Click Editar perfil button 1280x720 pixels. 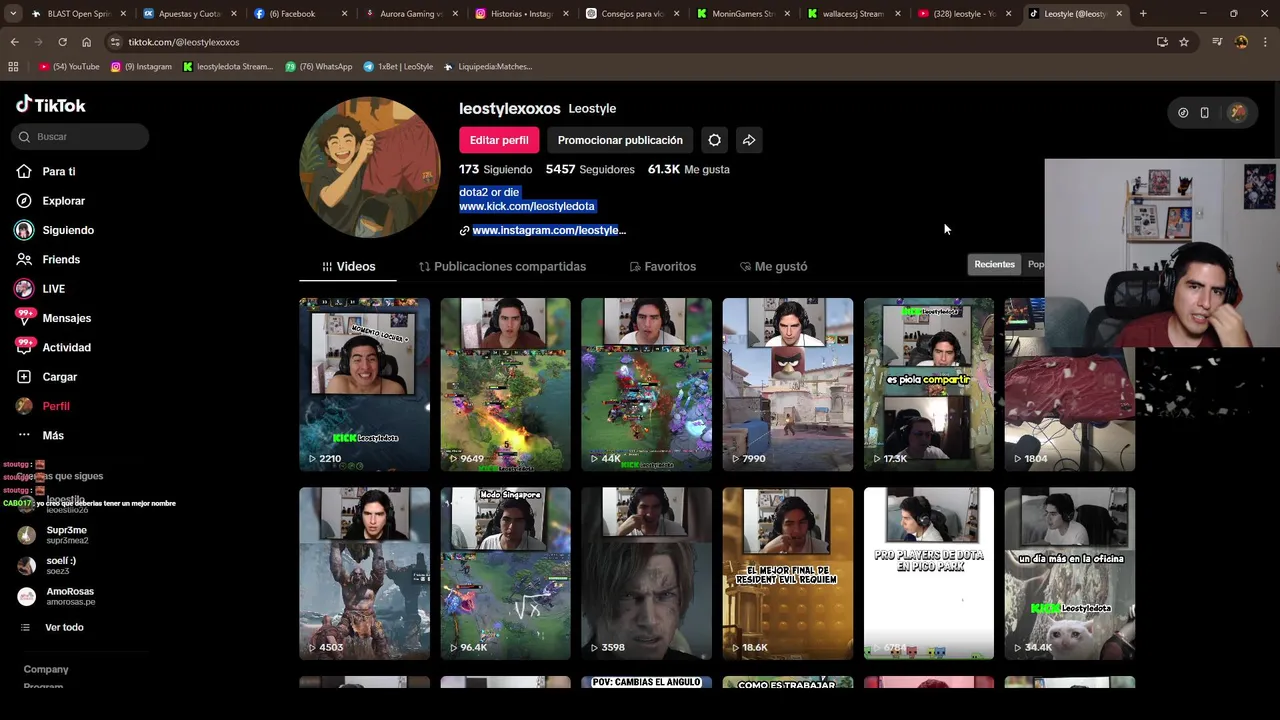[499, 140]
